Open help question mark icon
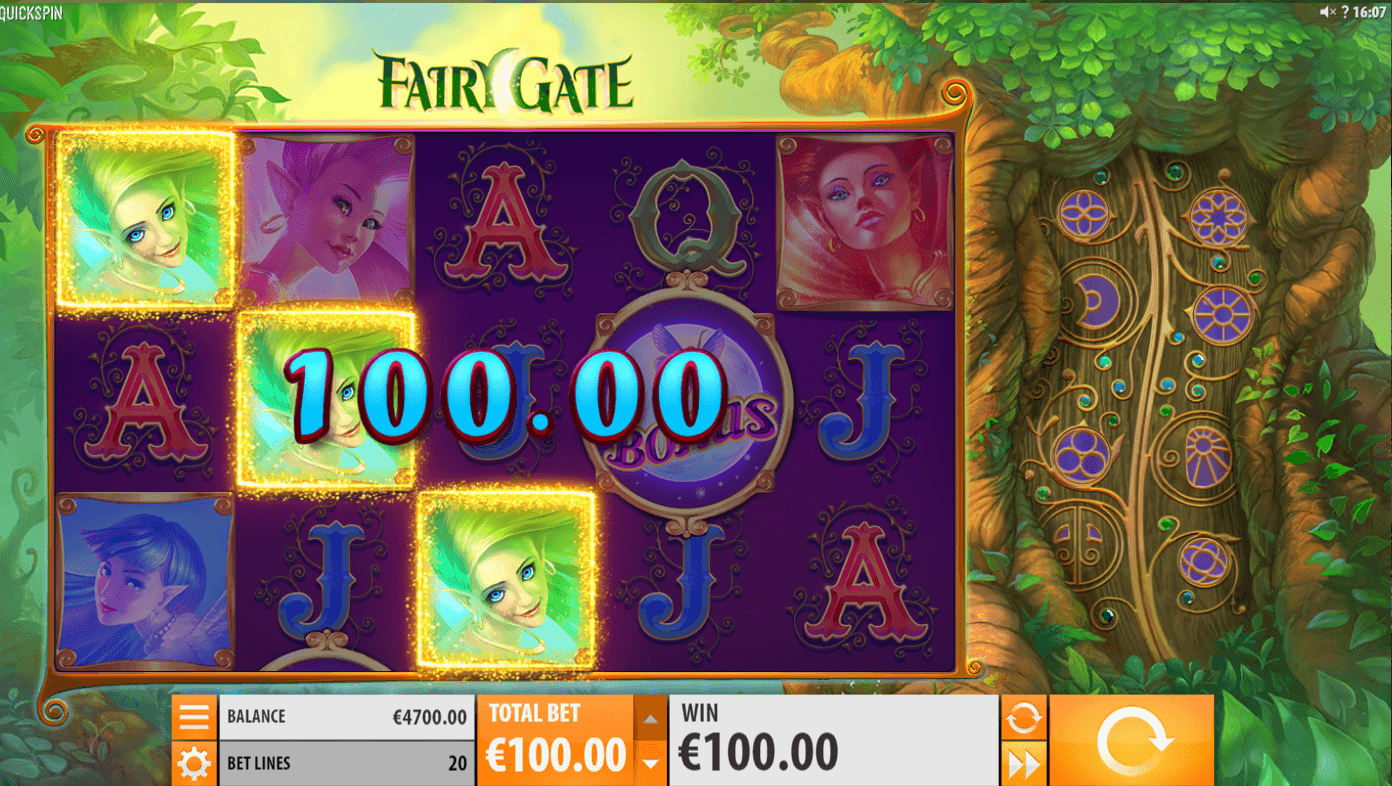 1345,12
